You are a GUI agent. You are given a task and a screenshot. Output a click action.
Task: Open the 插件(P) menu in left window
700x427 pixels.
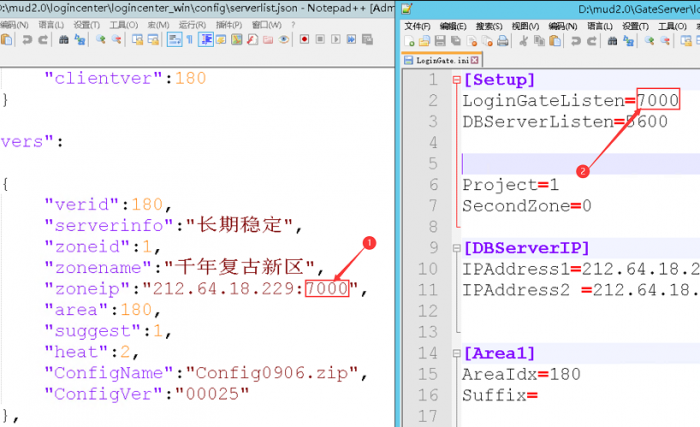tap(227, 25)
